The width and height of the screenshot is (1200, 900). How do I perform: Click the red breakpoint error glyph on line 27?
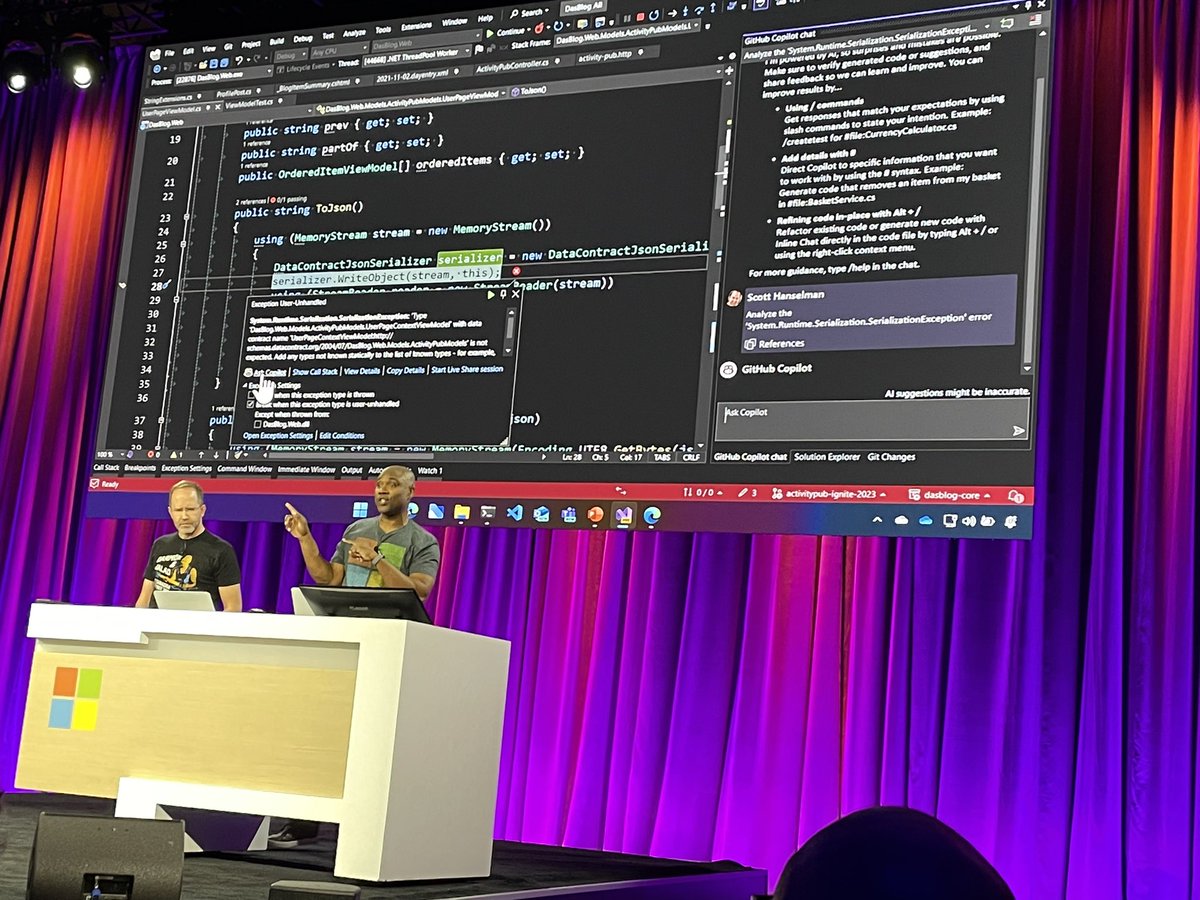(516, 270)
